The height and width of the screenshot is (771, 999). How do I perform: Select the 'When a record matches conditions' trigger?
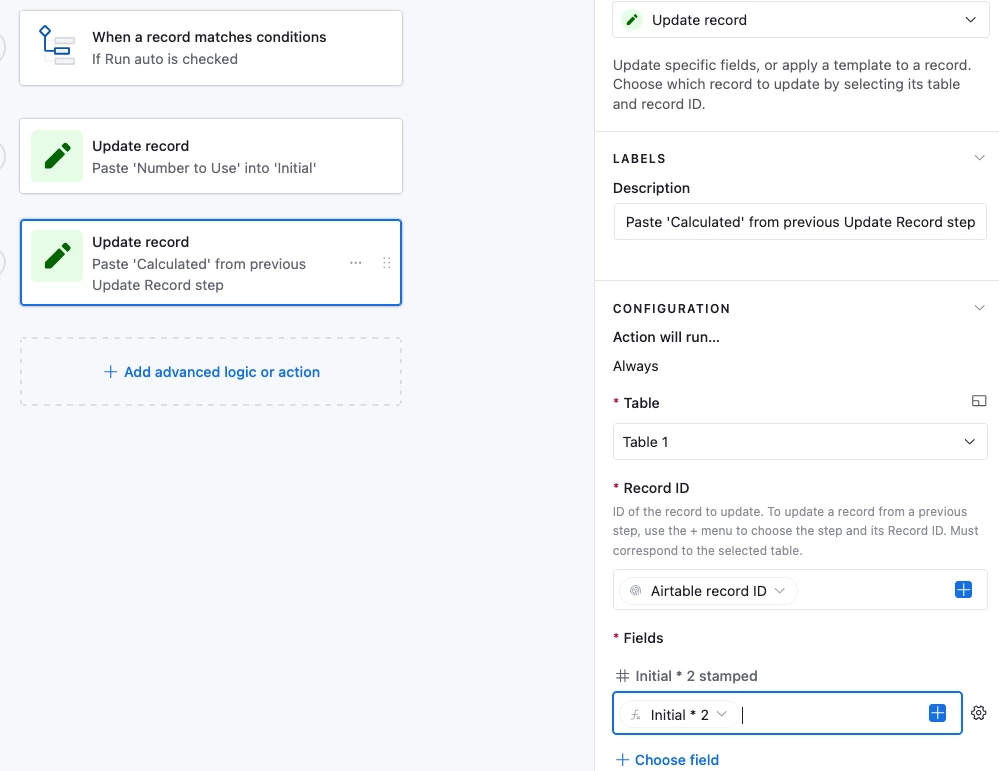[x=211, y=48]
